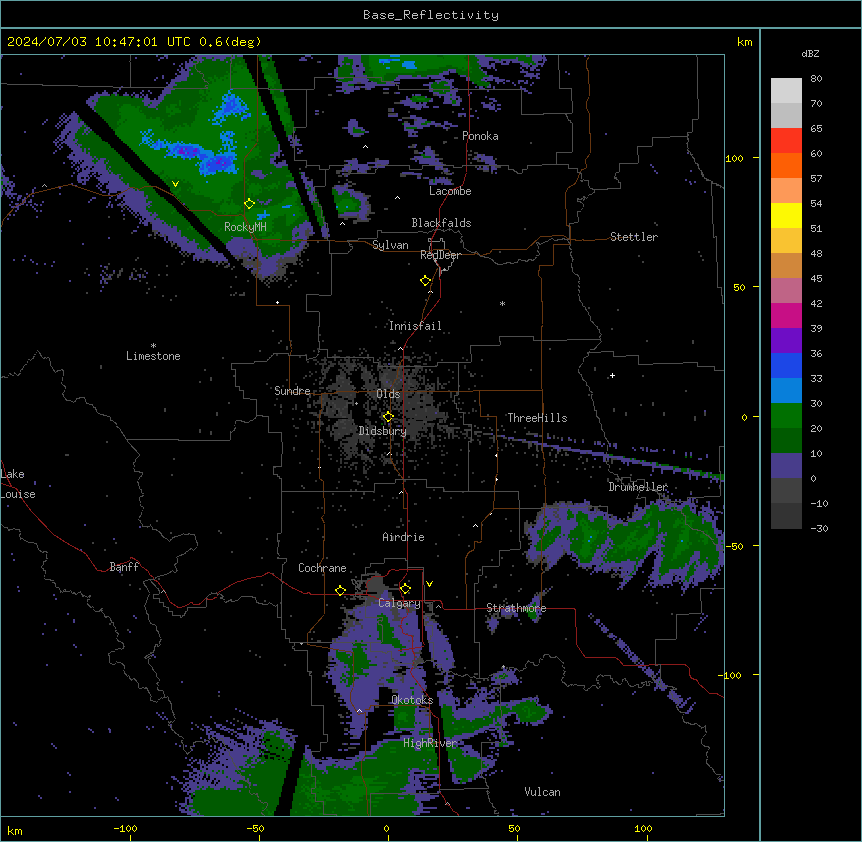Select the purple 36-39 dBZ swatch
Image resolution: width=862 pixels, height=842 pixels.
pyautogui.click(x=786, y=341)
